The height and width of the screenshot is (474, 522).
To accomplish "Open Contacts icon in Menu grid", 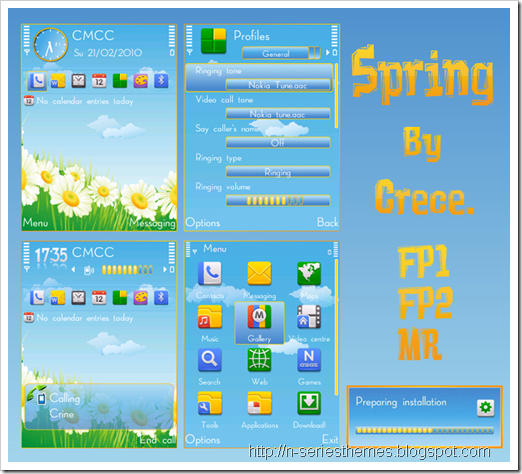I will tap(210, 273).
